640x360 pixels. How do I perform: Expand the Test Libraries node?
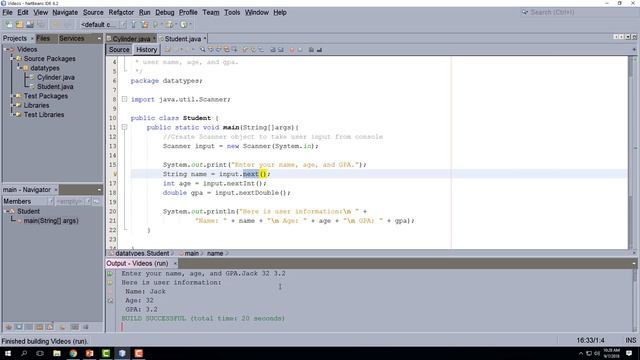(12, 115)
